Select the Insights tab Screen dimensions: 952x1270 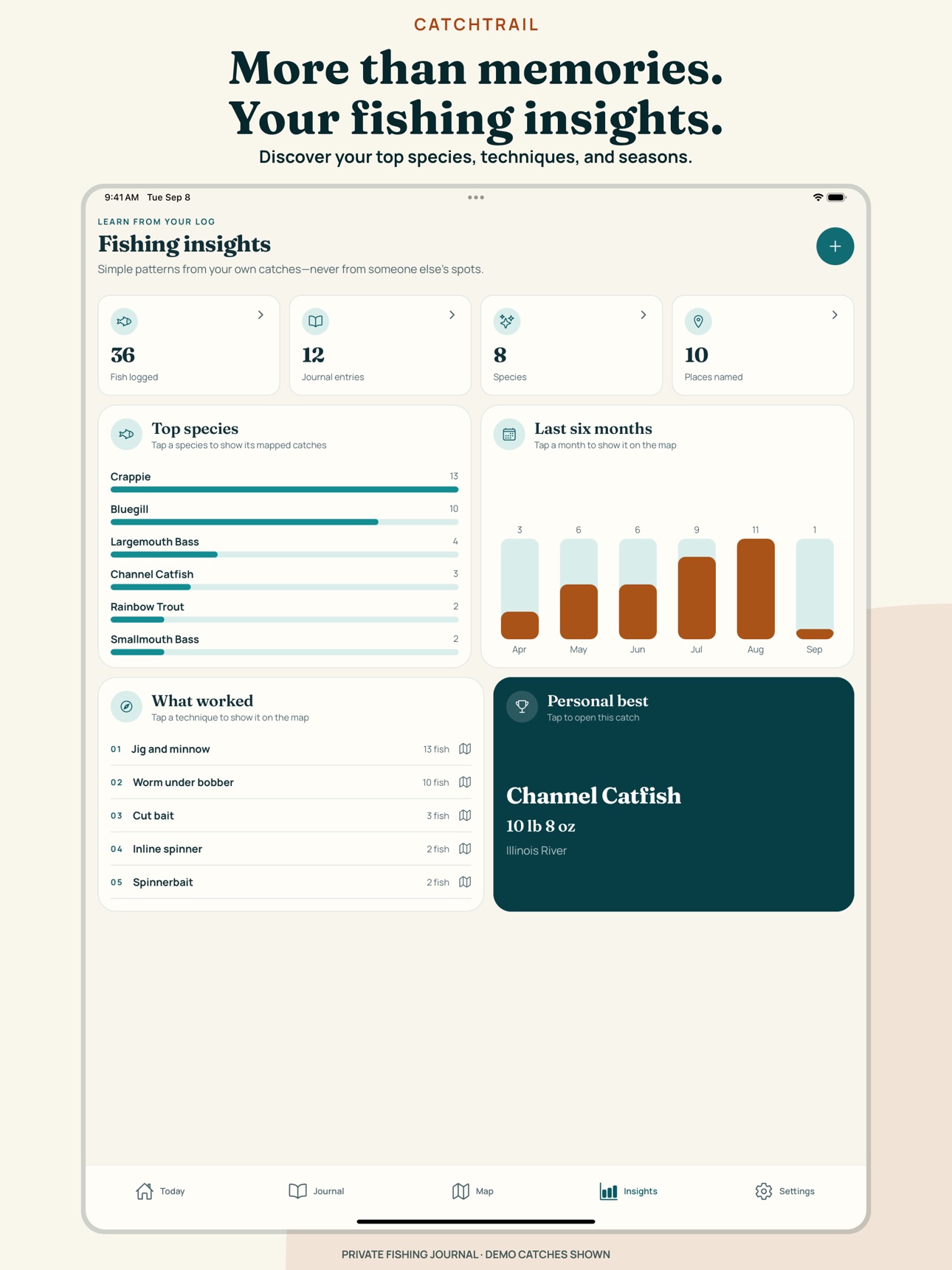click(x=628, y=1191)
